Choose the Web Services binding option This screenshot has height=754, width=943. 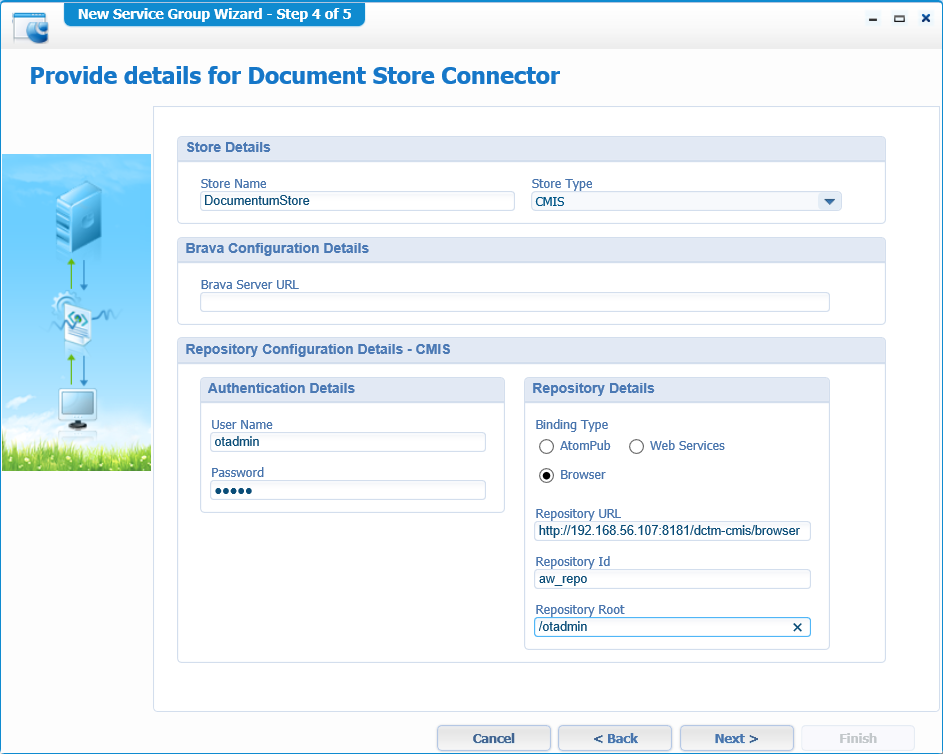(636, 446)
